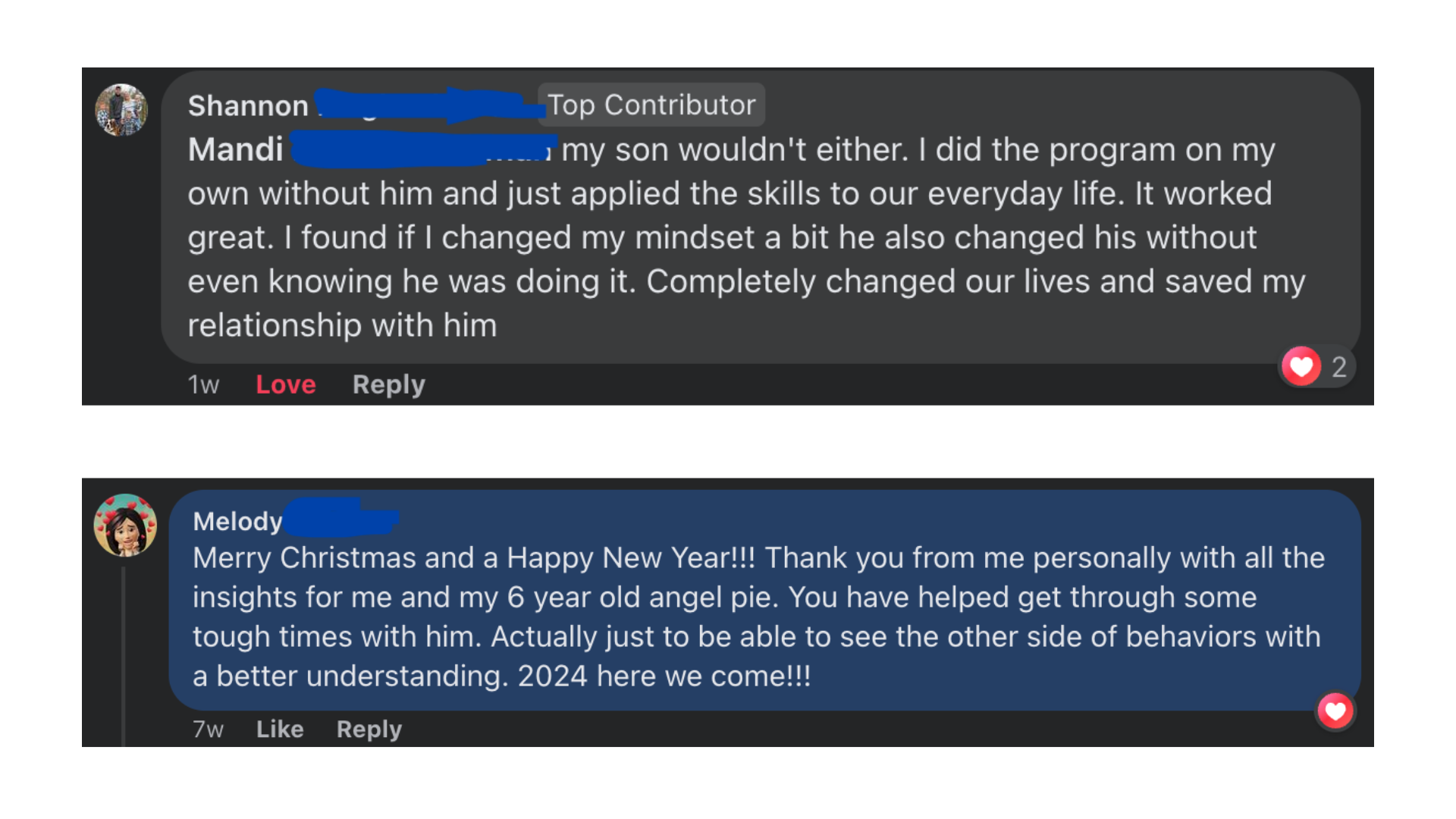Click the heart reaction on Shannon's comment
1456x819 pixels.
1301,367
